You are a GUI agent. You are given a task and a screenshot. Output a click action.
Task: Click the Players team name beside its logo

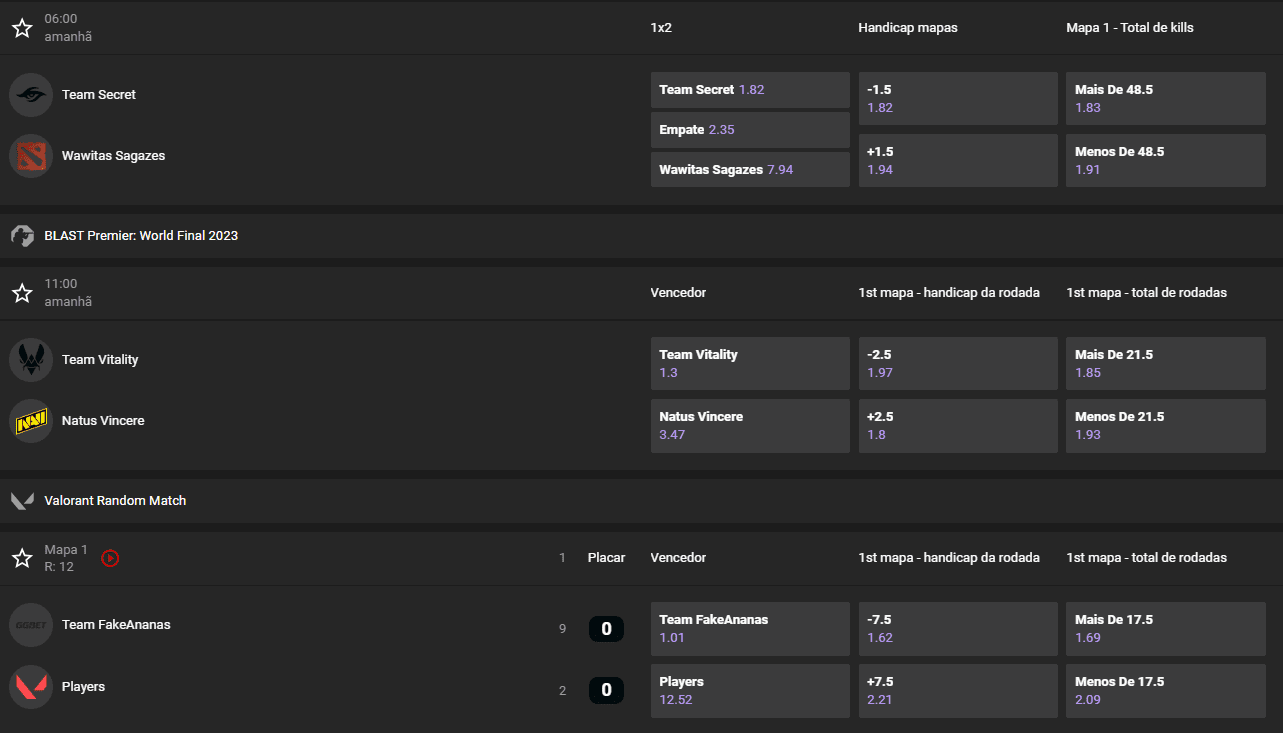pos(83,687)
